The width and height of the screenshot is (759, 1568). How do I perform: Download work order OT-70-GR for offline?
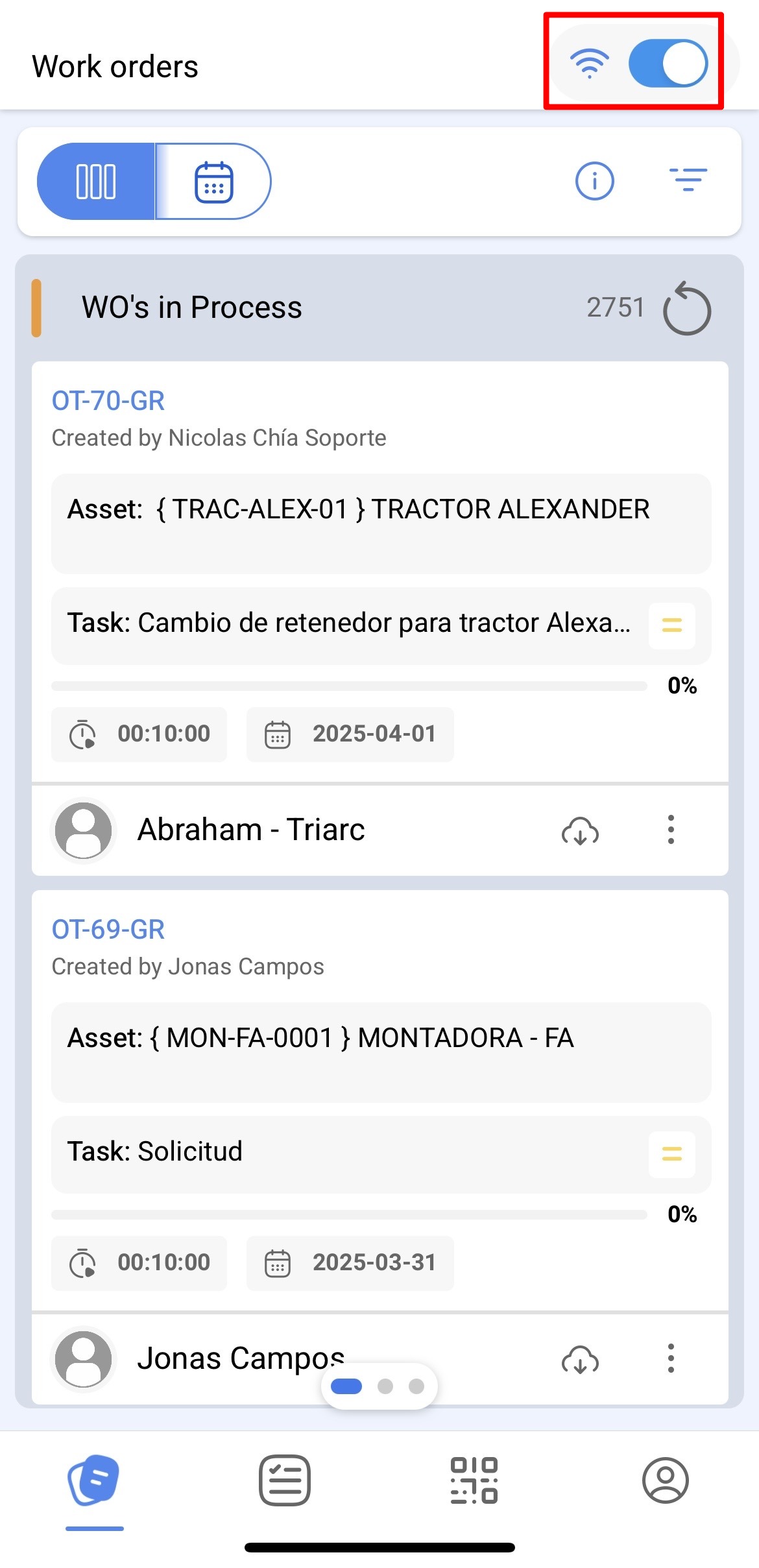[x=580, y=830]
